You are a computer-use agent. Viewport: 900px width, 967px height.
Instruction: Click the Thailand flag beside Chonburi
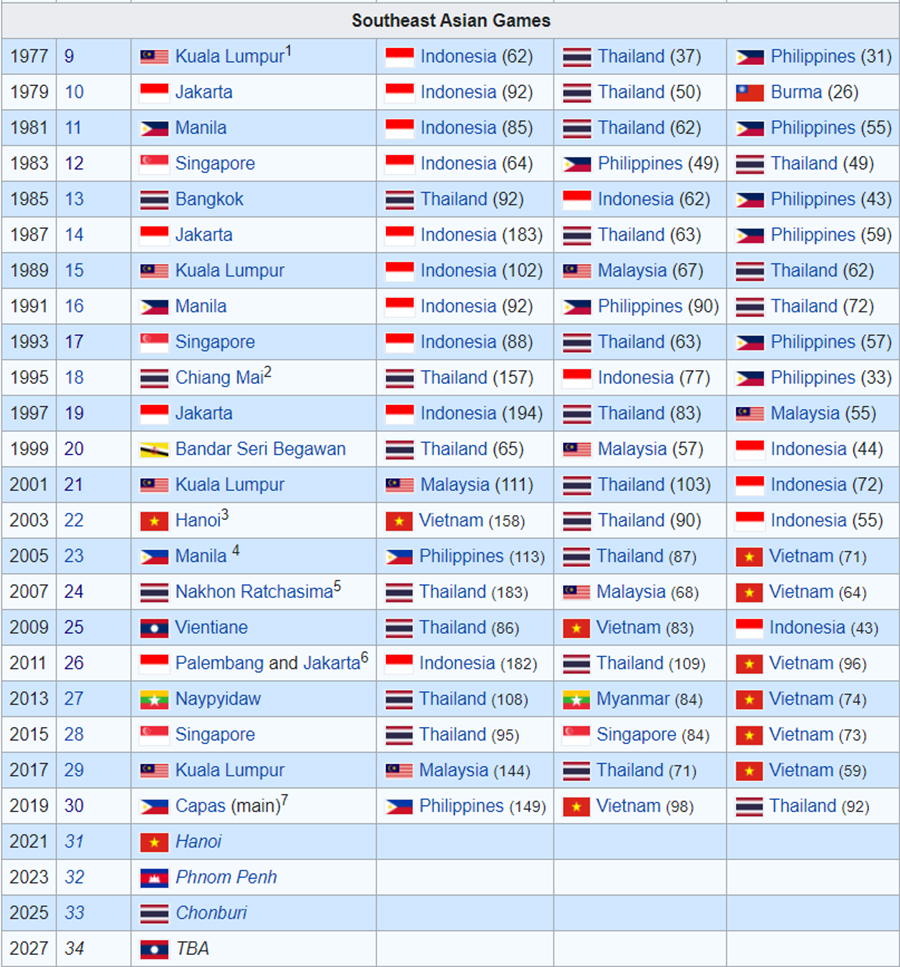[x=154, y=914]
